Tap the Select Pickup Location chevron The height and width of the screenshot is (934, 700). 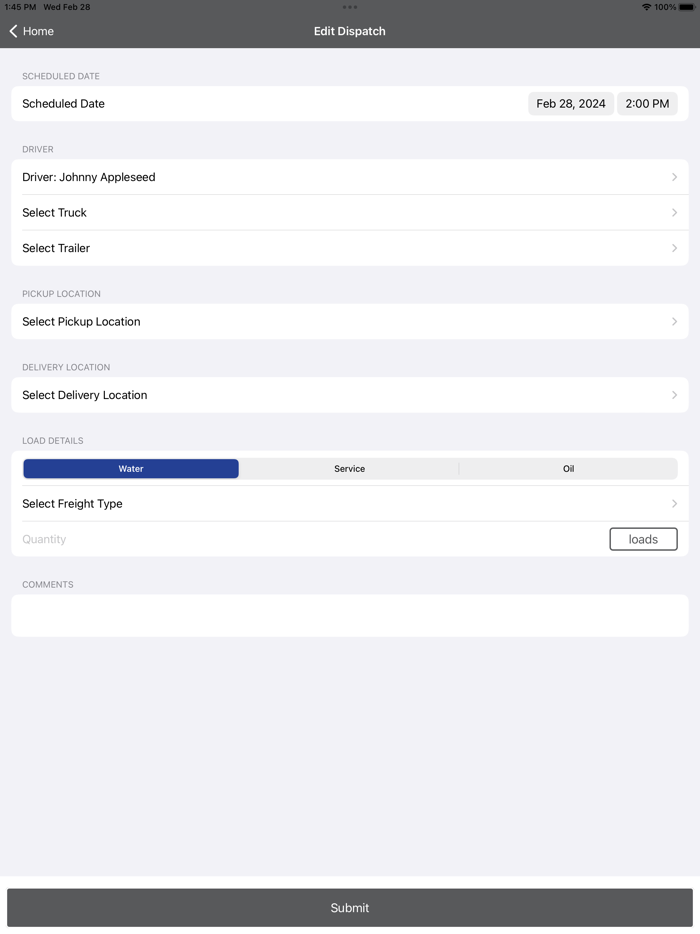(x=675, y=321)
